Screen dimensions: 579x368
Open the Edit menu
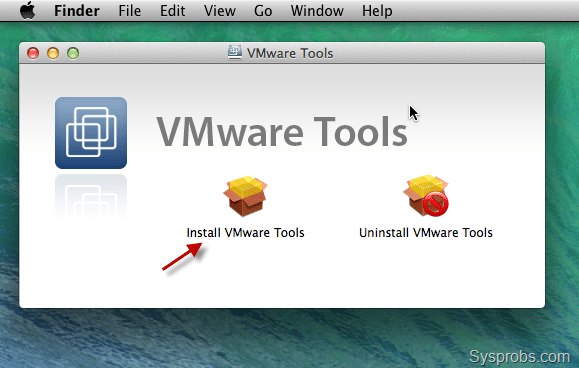click(172, 11)
